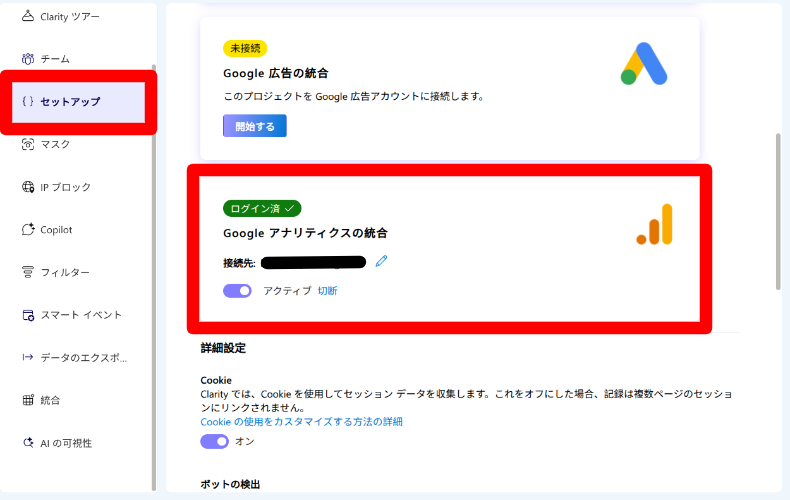Click the スマート イベント icon

(x=28, y=315)
